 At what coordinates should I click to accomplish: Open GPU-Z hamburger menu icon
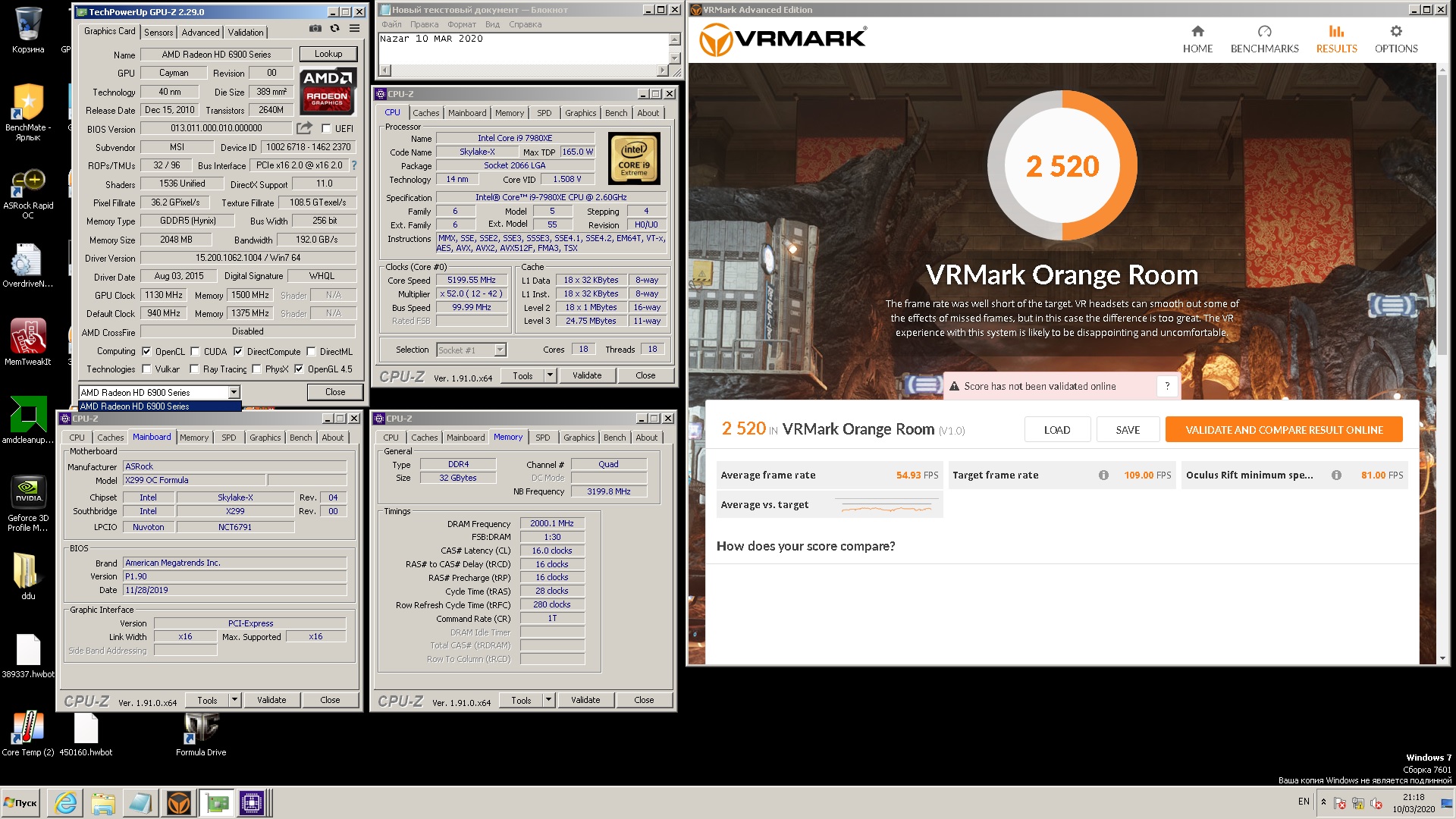click(x=354, y=29)
